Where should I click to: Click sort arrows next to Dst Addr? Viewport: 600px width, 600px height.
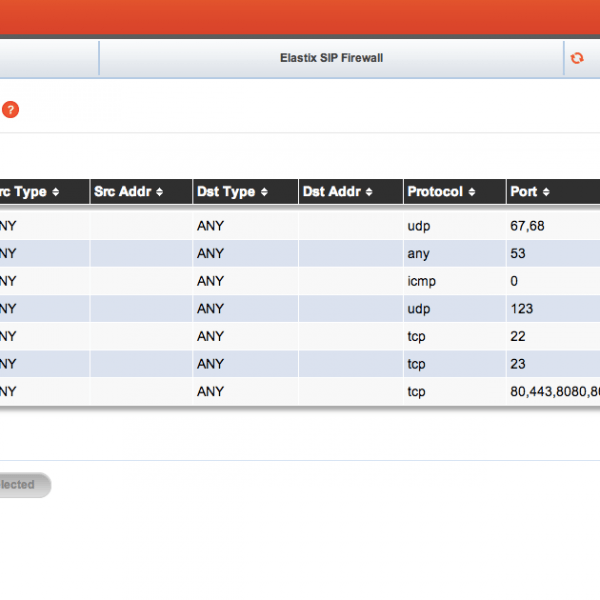click(x=369, y=192)
